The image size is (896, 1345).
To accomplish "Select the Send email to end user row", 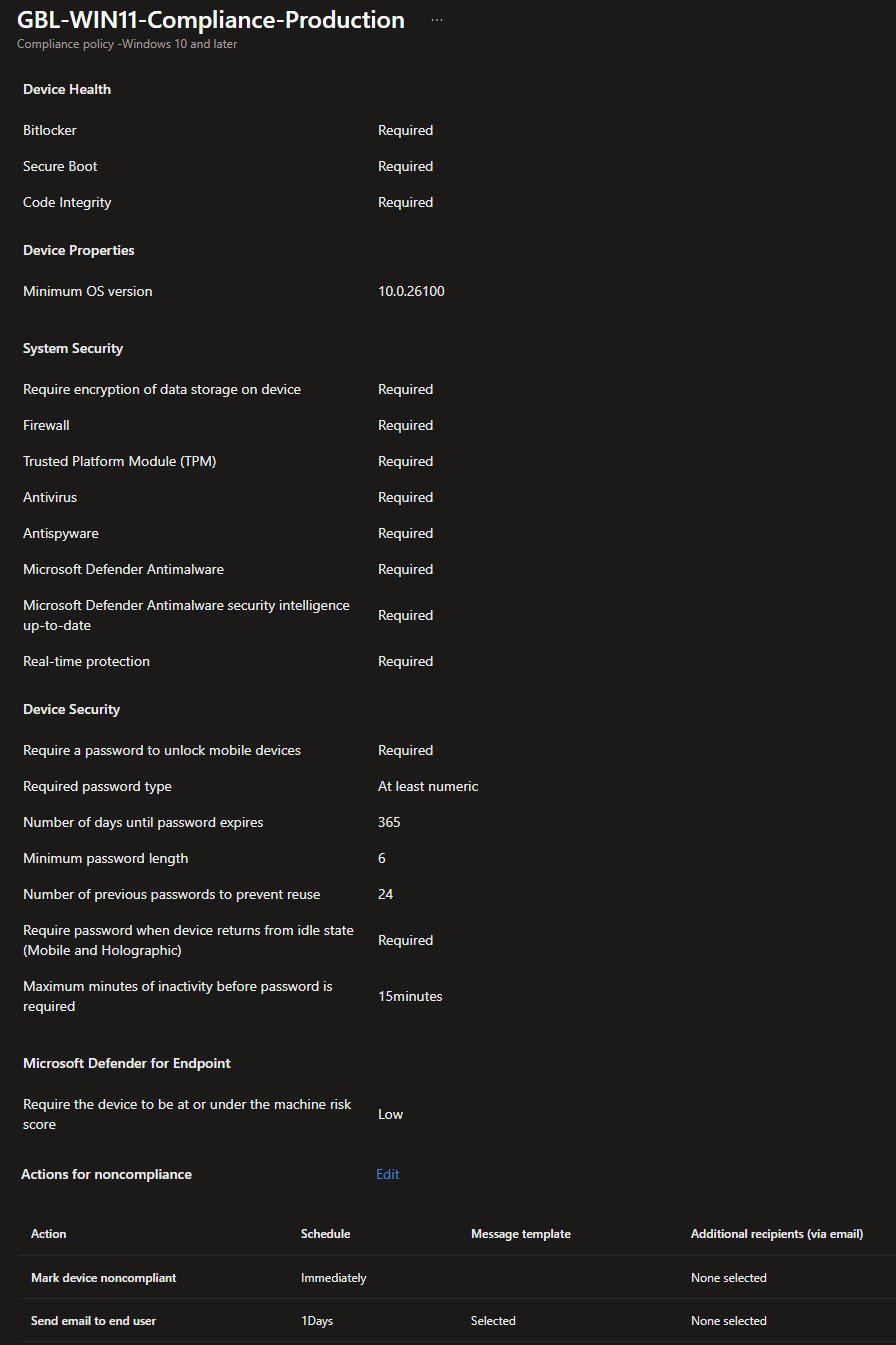I will click(x=93, y=1321).
